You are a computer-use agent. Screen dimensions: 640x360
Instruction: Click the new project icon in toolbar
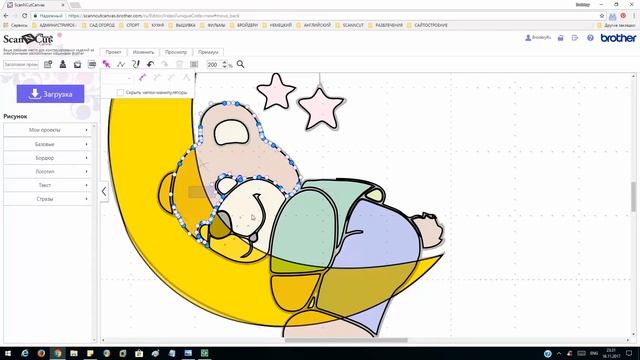48,64
